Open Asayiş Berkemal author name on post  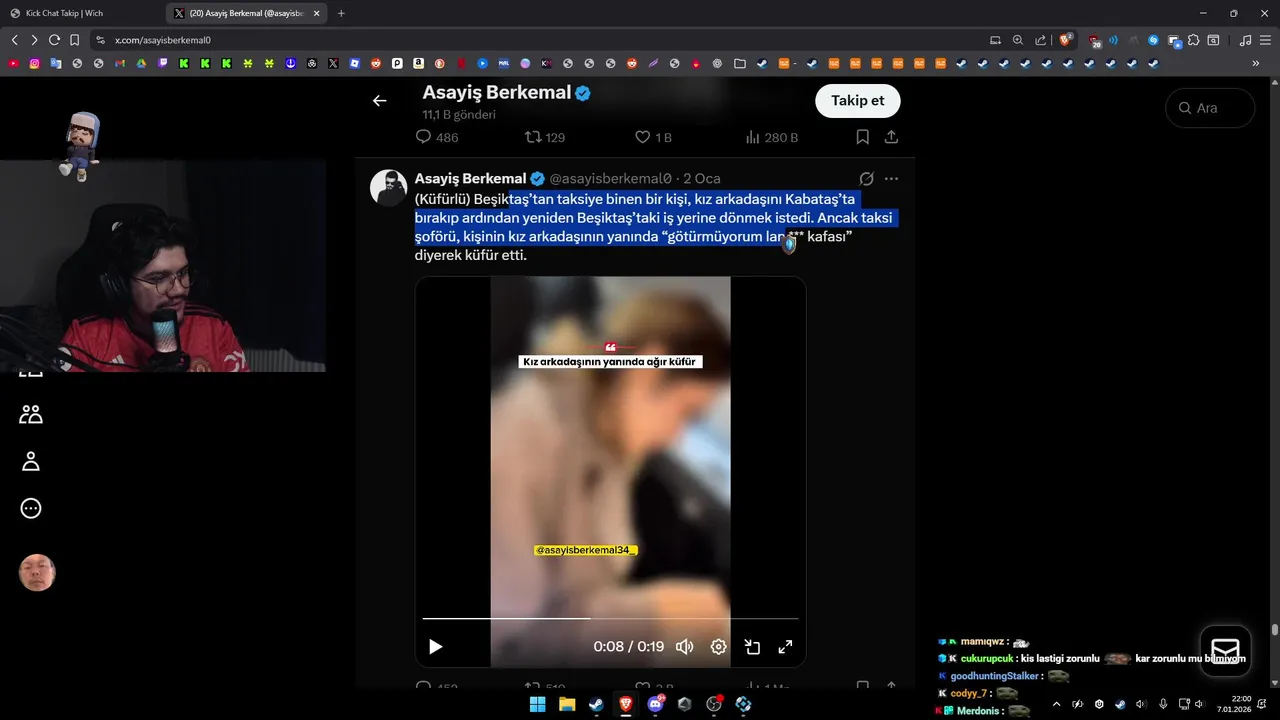pos(470,179)
